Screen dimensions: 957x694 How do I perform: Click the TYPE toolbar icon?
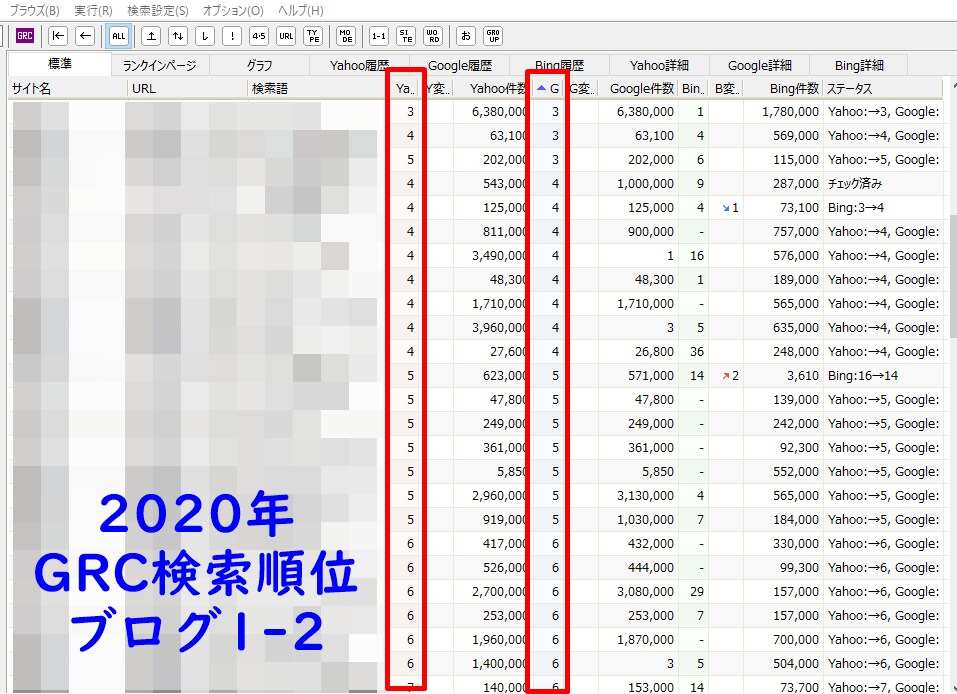click(313, 36)
